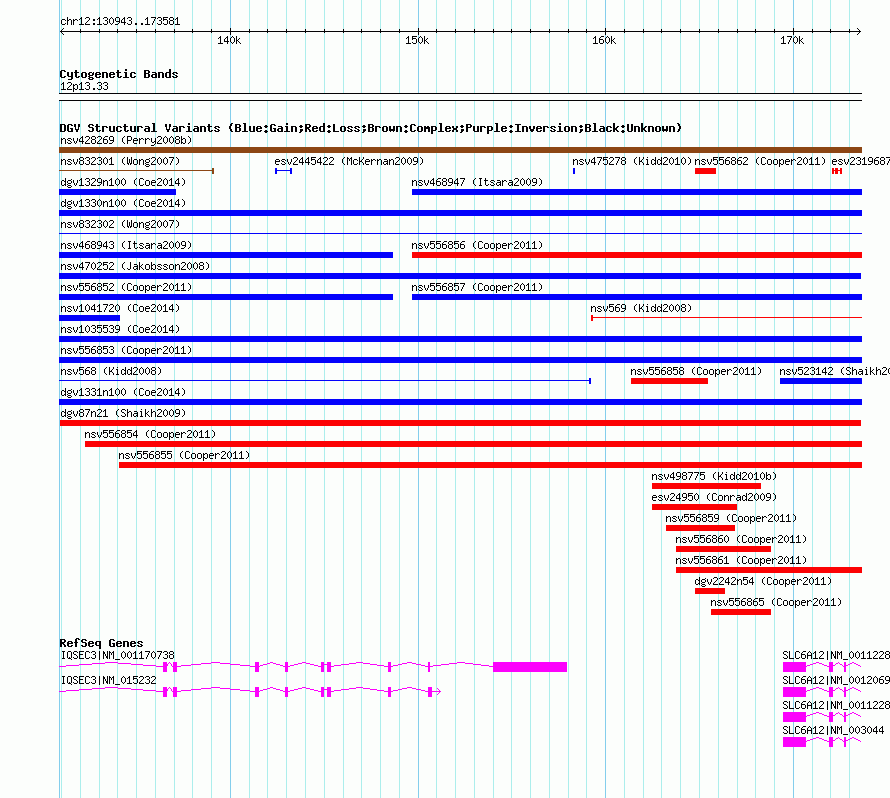Viewport: 890px width, 798px height.
Task: Open nsv1041720 (Coe2014) label
Action: [120, 308]
